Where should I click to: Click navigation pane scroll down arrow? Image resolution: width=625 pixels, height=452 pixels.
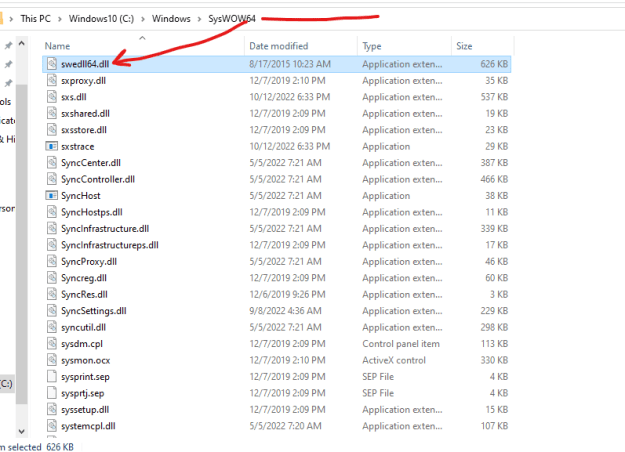[x=22, y=431]
